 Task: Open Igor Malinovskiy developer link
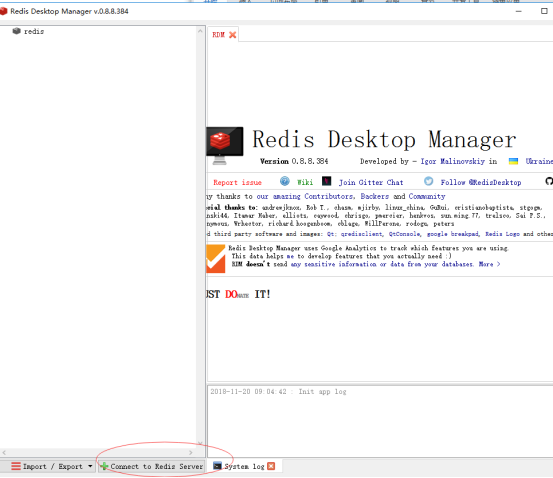[x=452, y=161]
